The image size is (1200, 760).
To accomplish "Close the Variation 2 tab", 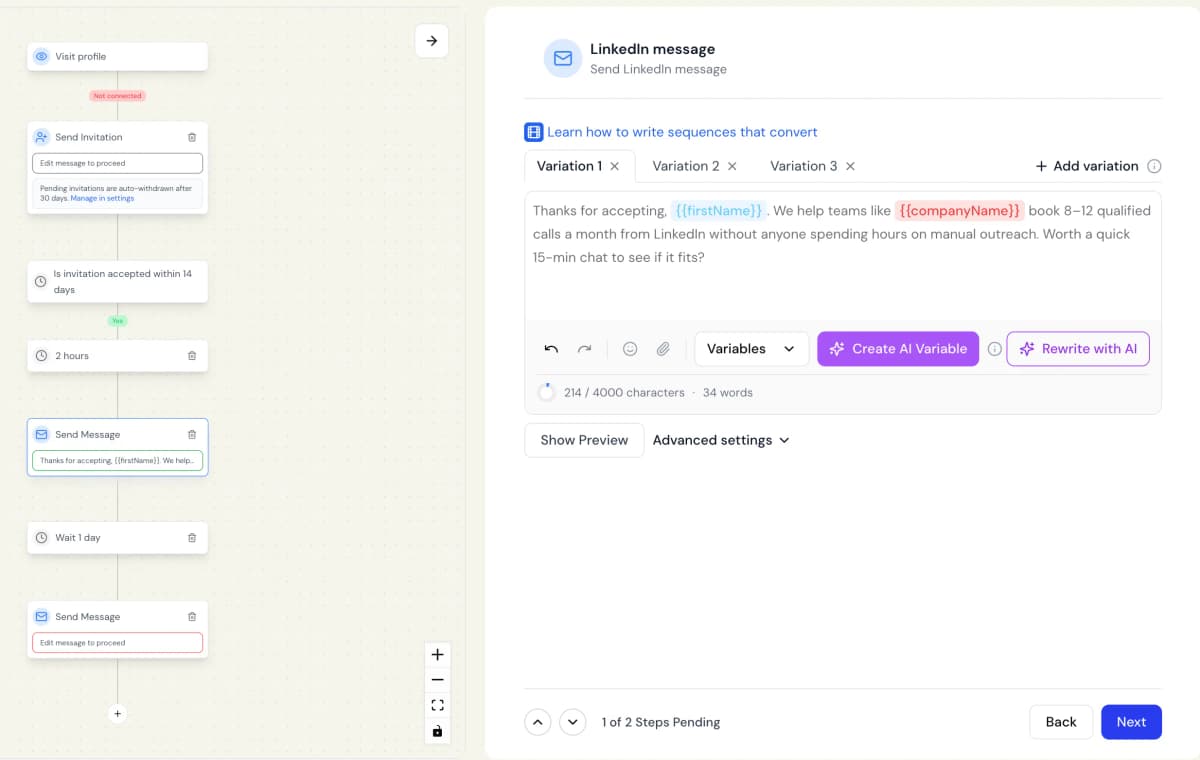I will [x=732, y=166].
